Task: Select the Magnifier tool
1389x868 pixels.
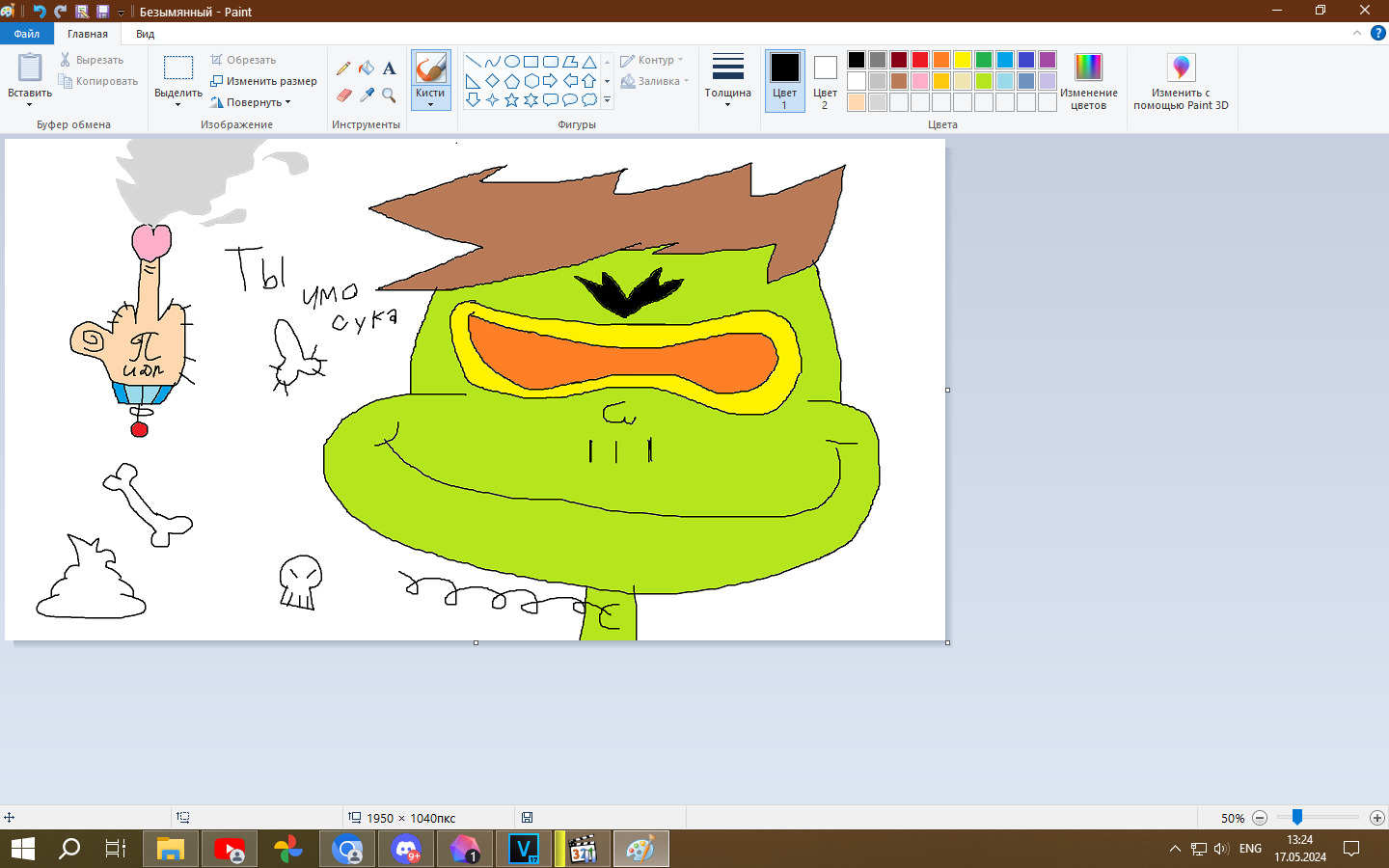Action: [389, 95]
